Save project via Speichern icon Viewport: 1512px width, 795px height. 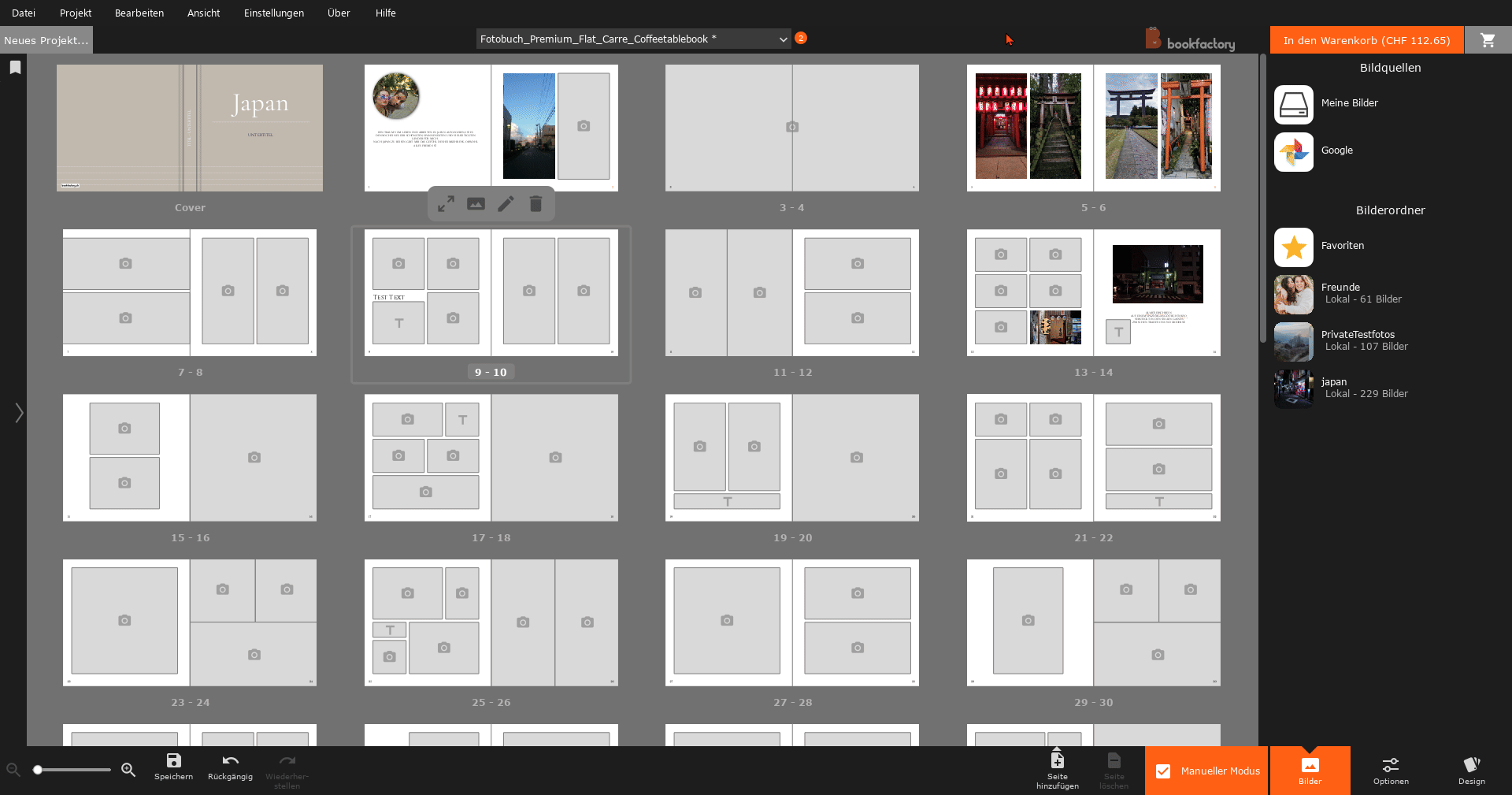tap(173, 767)
